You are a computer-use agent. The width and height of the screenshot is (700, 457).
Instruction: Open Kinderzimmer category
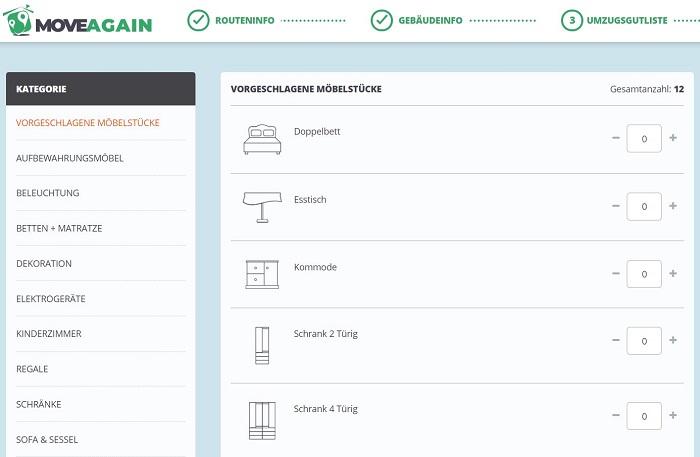49,333
